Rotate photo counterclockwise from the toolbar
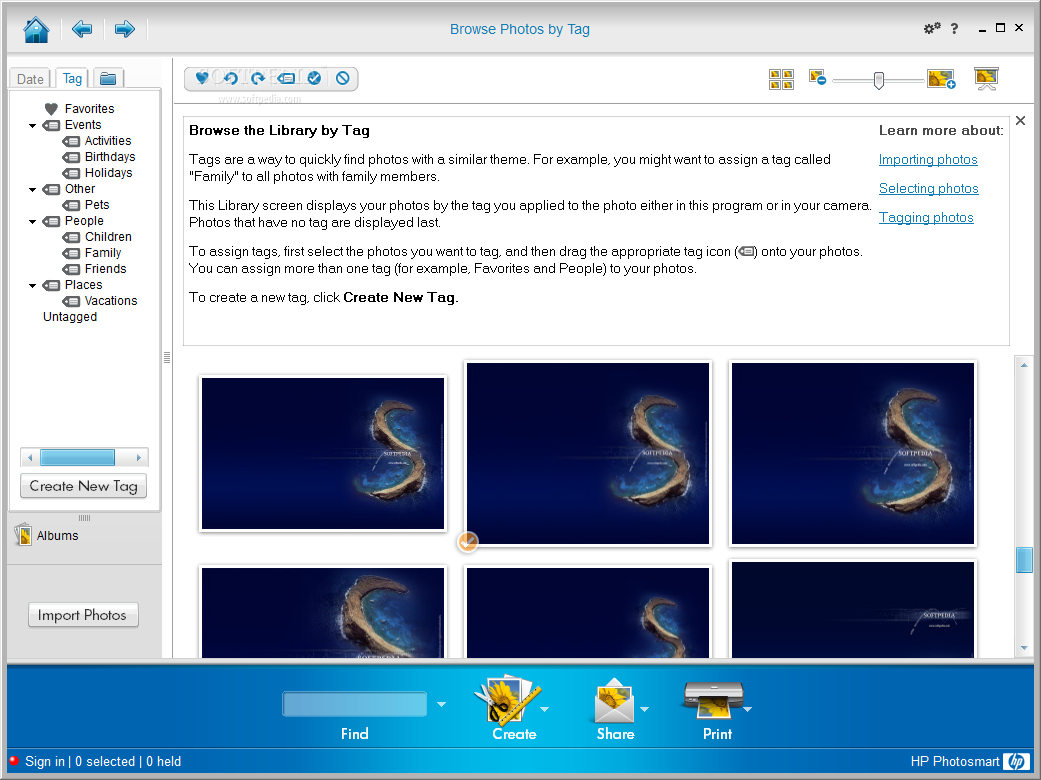The image size is (1041, 780). [x=230, y=78]
